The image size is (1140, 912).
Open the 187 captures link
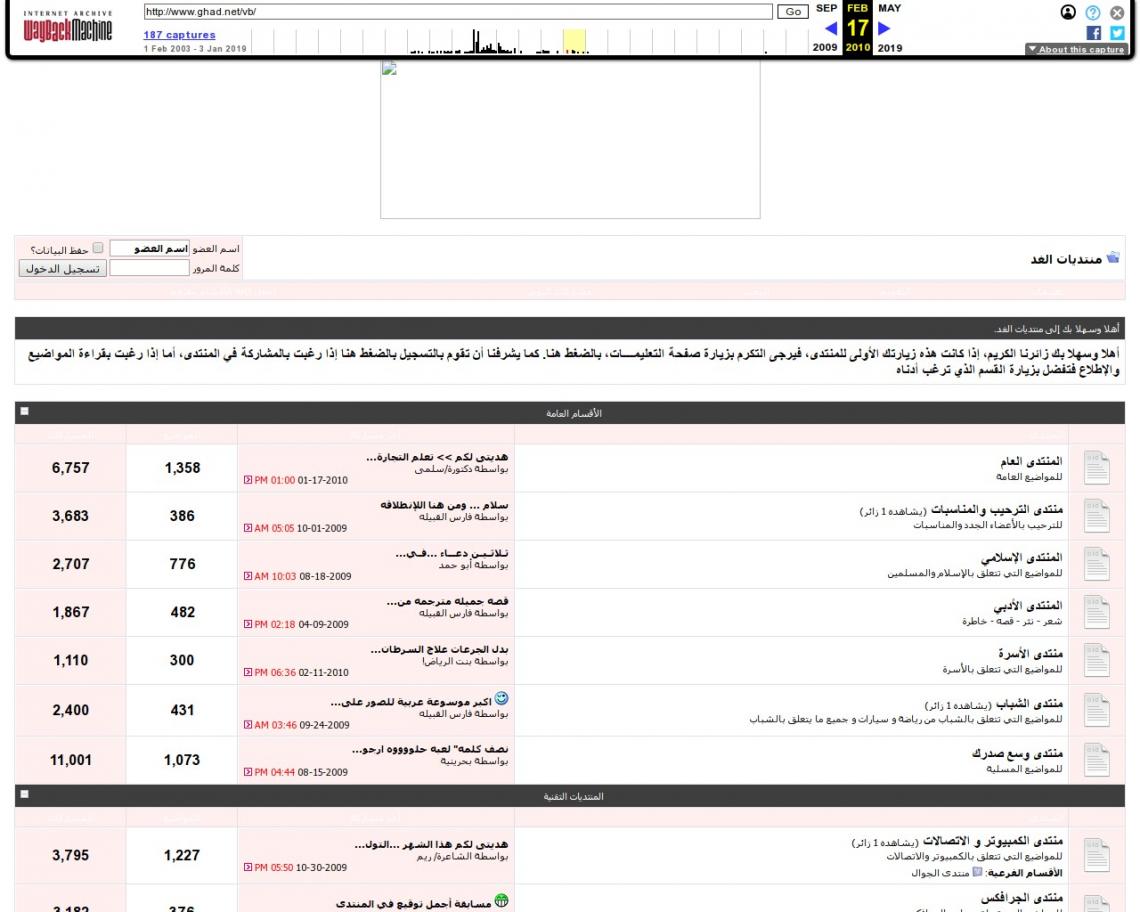click(x=180, y=35)
